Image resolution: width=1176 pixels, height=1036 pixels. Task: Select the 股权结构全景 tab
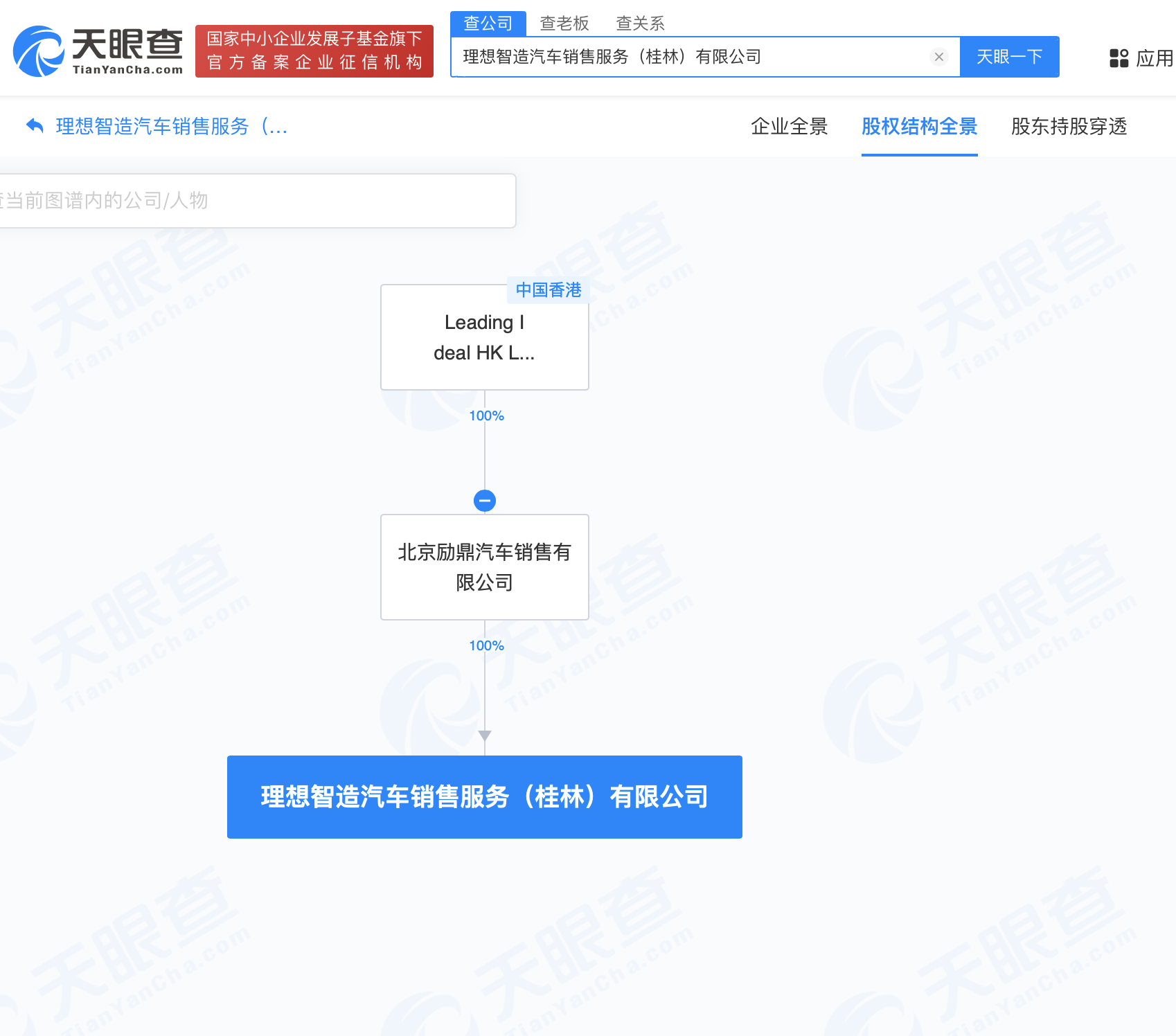tap(920, 127)
